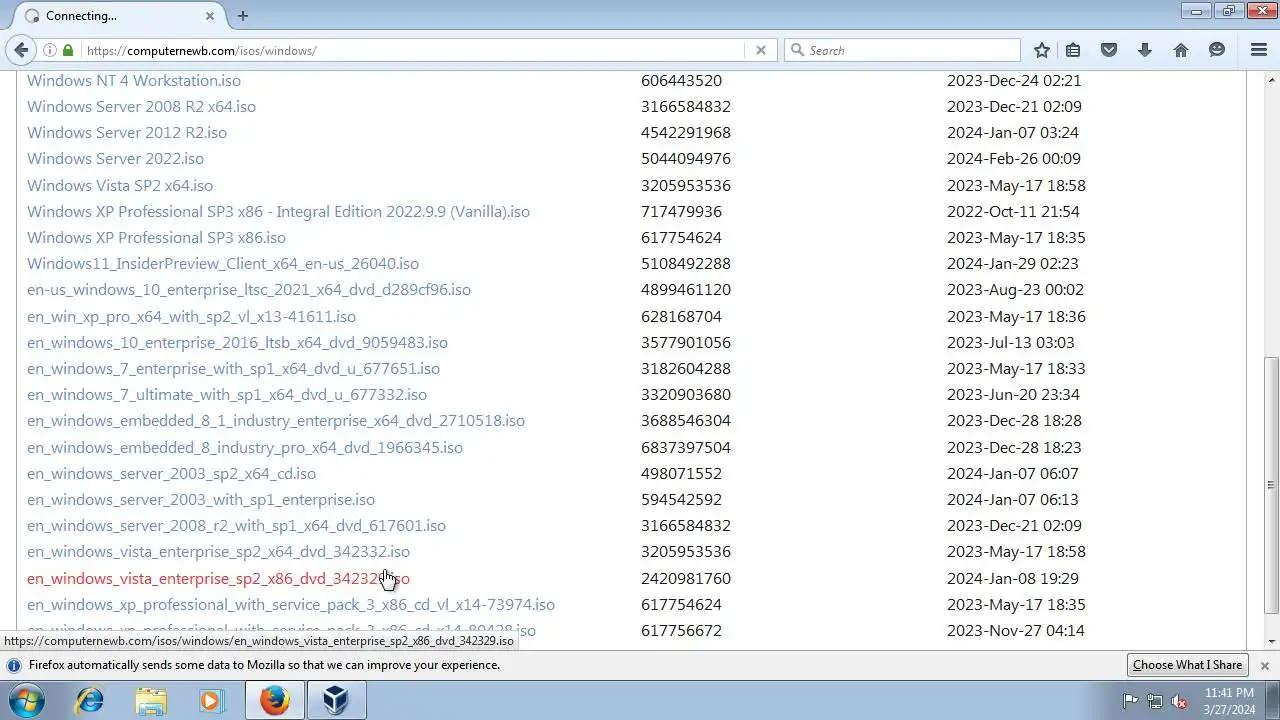Click en_windows_7_enterprise_with_sp1 iso link
1280x720 pixels.
click(233, 368)
